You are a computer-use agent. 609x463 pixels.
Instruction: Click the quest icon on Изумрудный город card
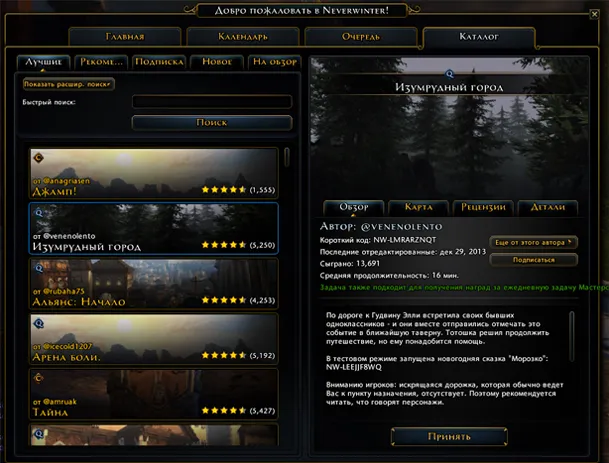tap(38, 212)
